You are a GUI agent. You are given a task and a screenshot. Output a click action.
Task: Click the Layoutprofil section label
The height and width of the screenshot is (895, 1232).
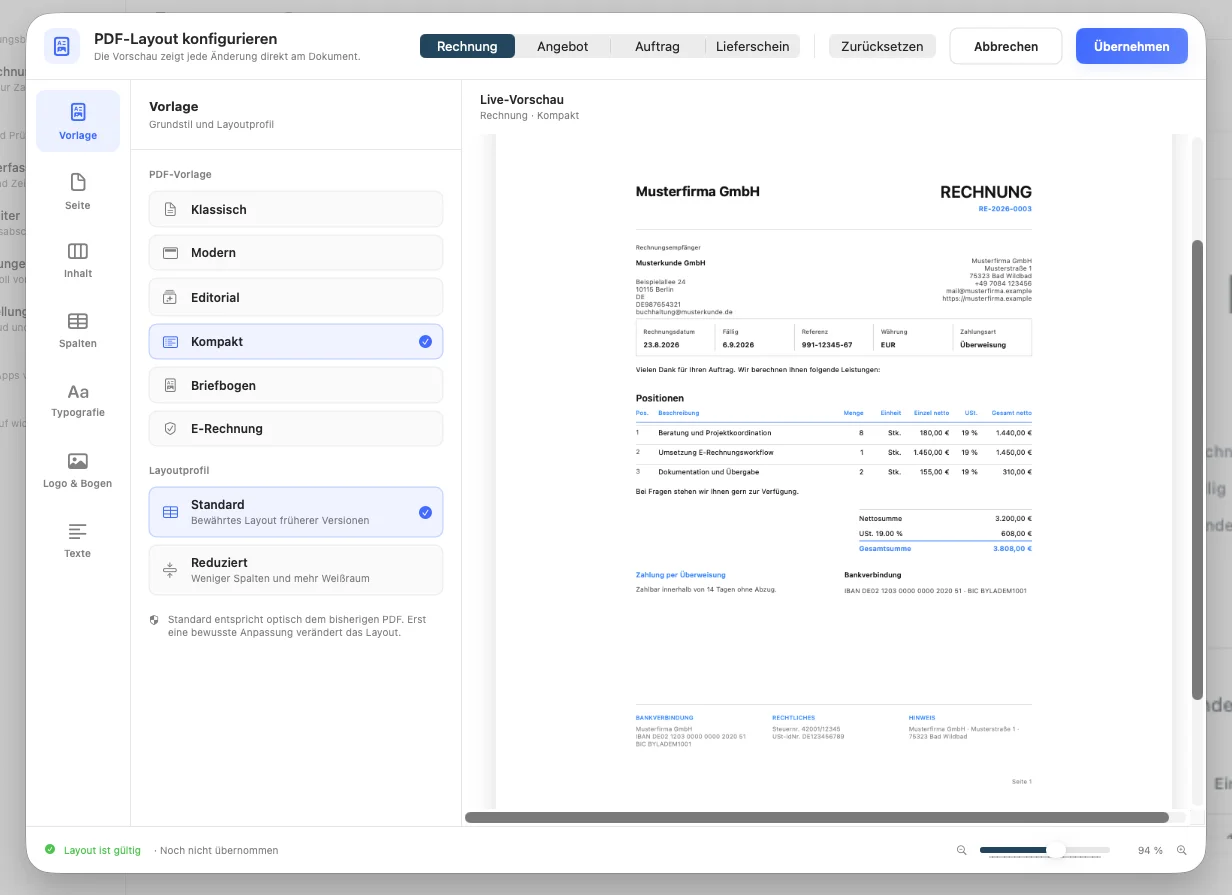179,470
